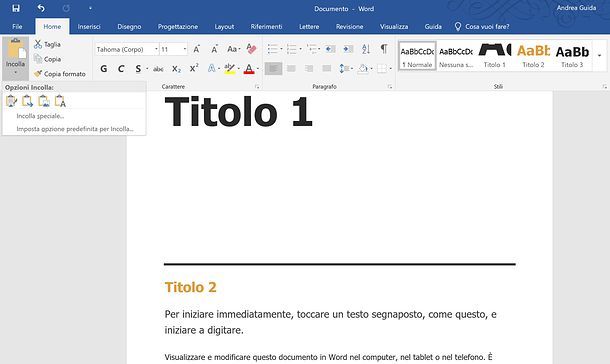Open Quick Access Toolbar customize arrow
This screenshot has height=364, width=610.
(90, 8)
